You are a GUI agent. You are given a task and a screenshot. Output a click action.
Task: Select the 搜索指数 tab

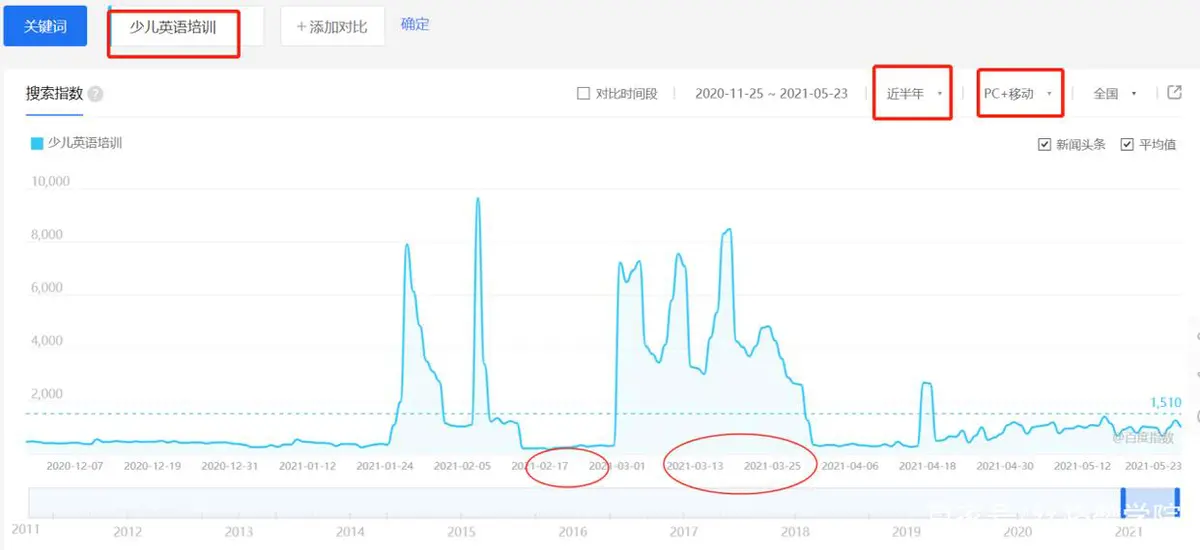pyautogui.click(x=55, y=94)
